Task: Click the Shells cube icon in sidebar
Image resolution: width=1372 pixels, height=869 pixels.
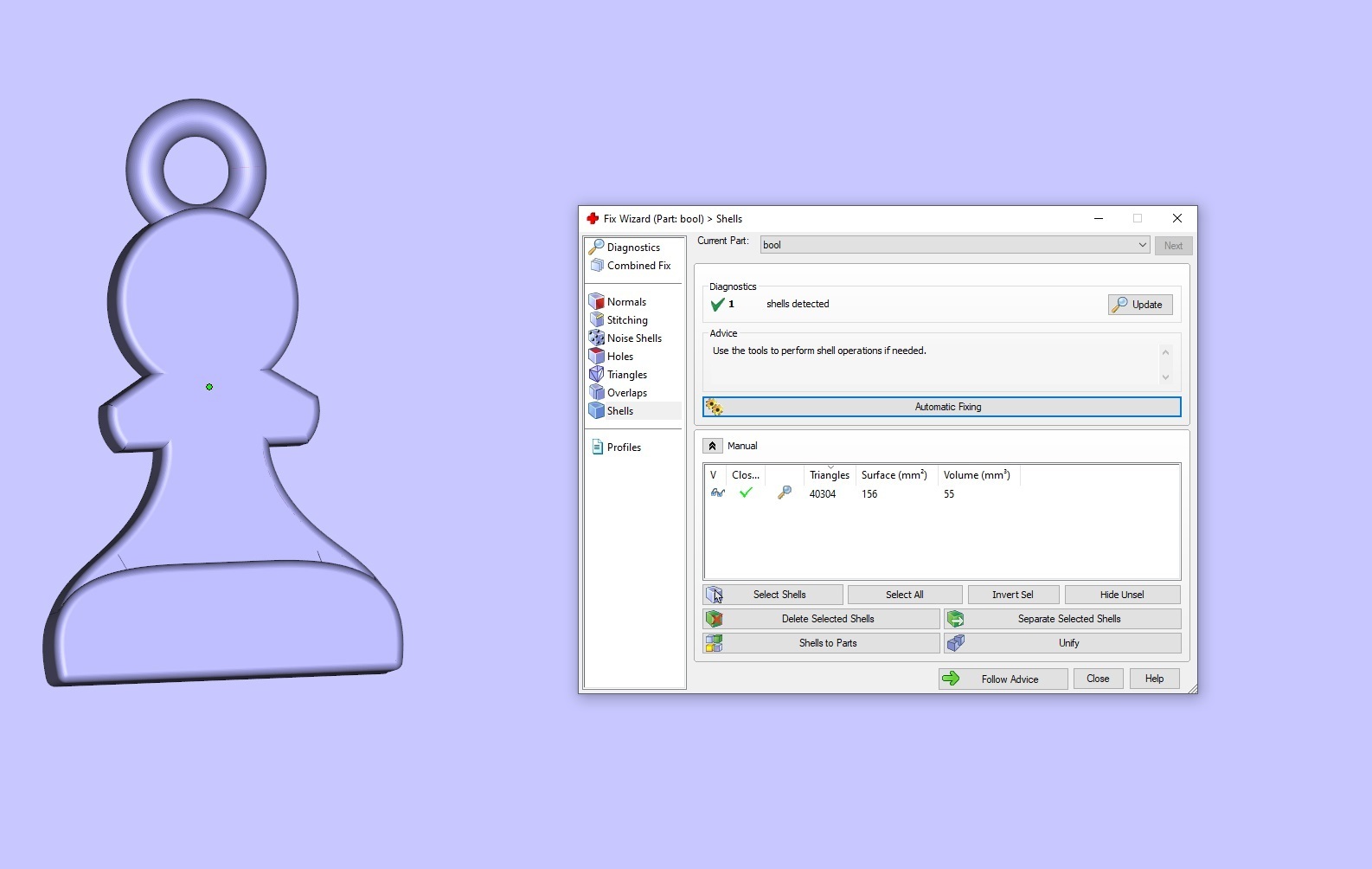Action: pos(596,411)
